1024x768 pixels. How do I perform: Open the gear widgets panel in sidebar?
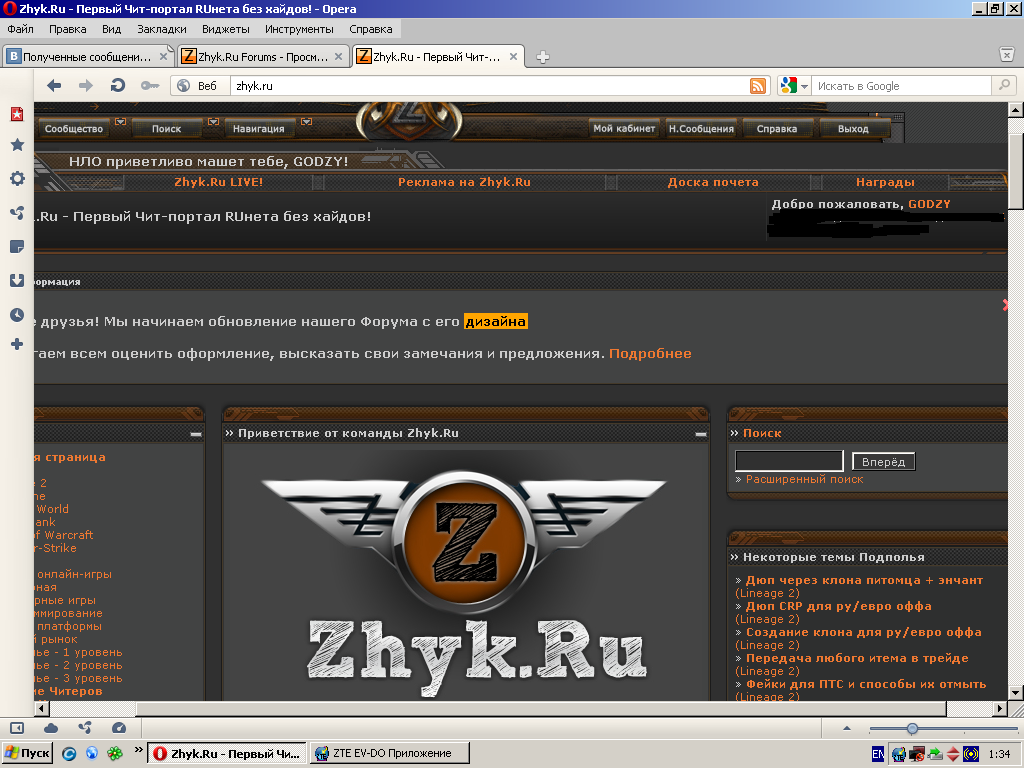(x=17, y=178)
